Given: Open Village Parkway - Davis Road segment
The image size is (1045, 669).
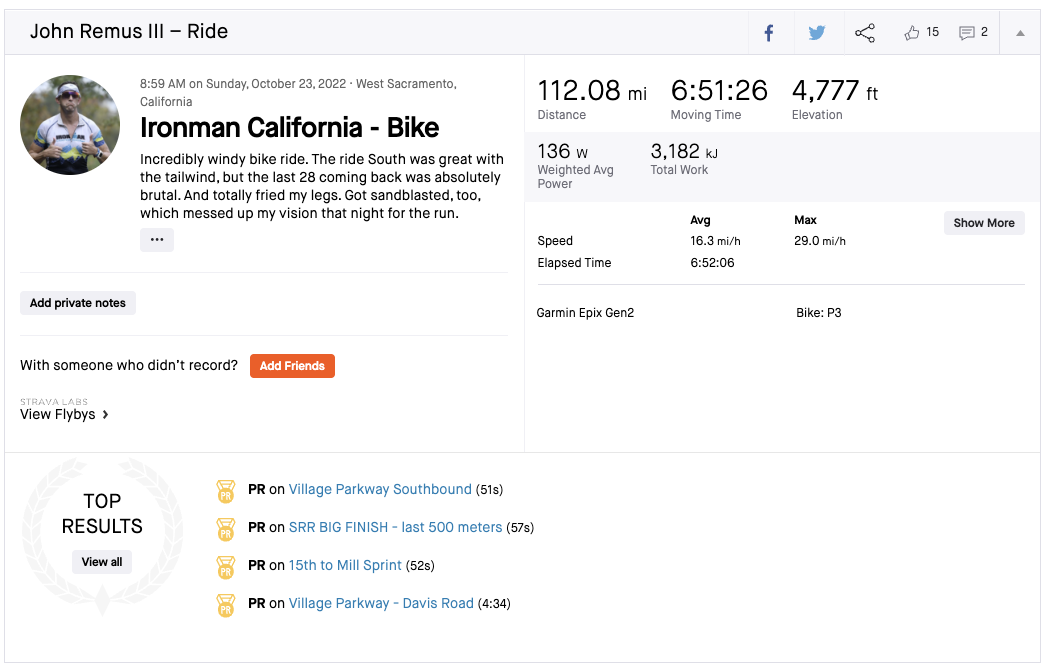Looking at the screenshot, I should pos(381,604).
